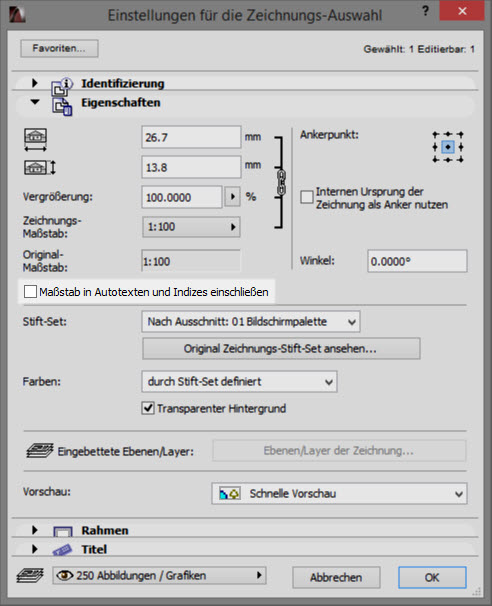This screenshot has width=492, height=606.
Task: Click the embedded layers stack icon
Action: tap(40, 451)
